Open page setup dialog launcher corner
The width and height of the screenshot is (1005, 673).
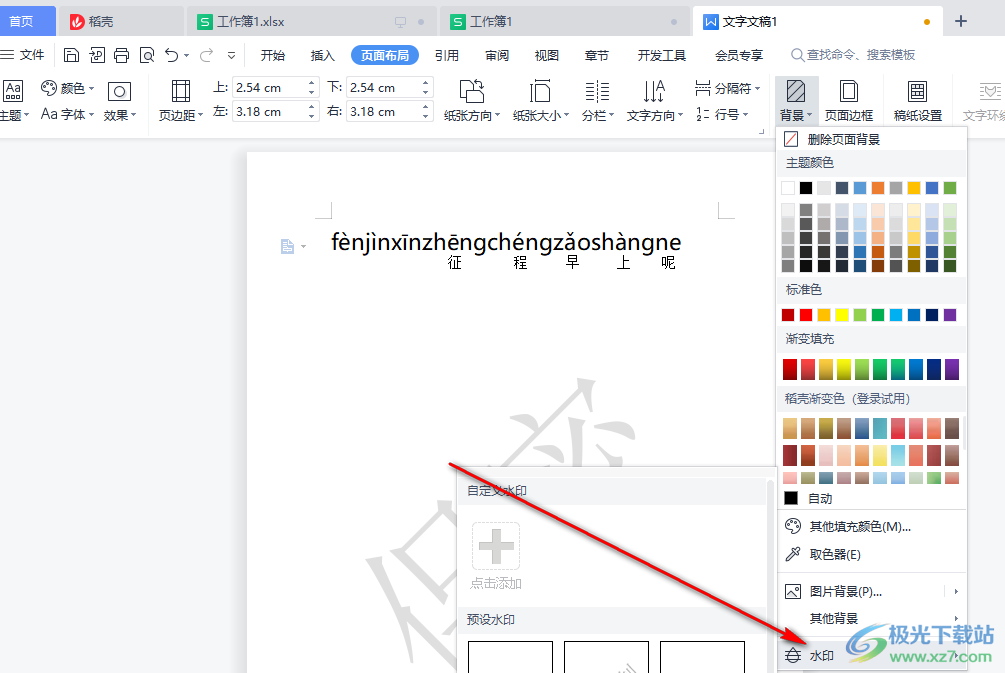click(761, 131)
